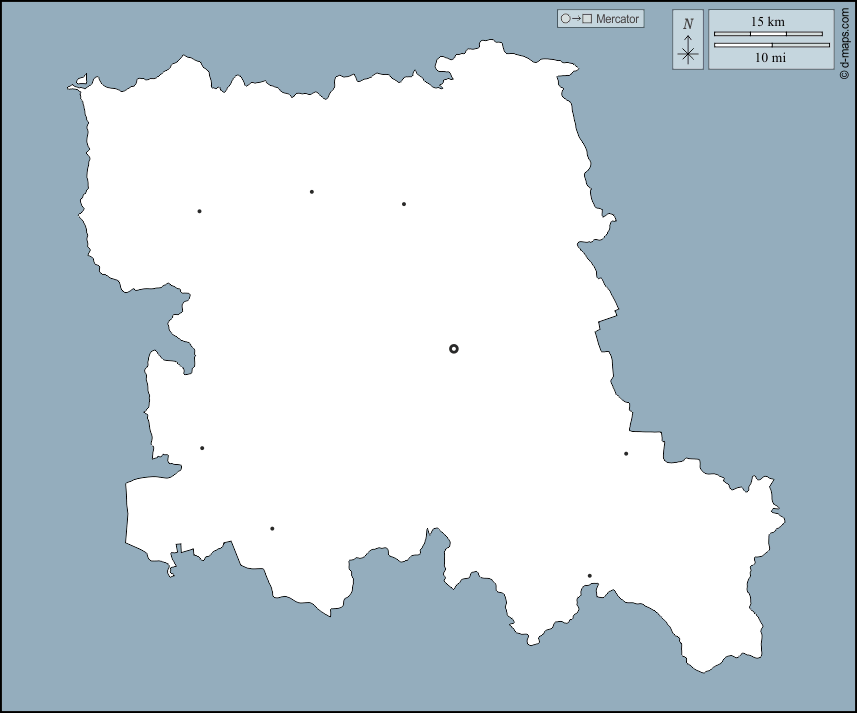Click the miles scale bar
This screenshot has width=857, height=713.
(x=771, y=45)
